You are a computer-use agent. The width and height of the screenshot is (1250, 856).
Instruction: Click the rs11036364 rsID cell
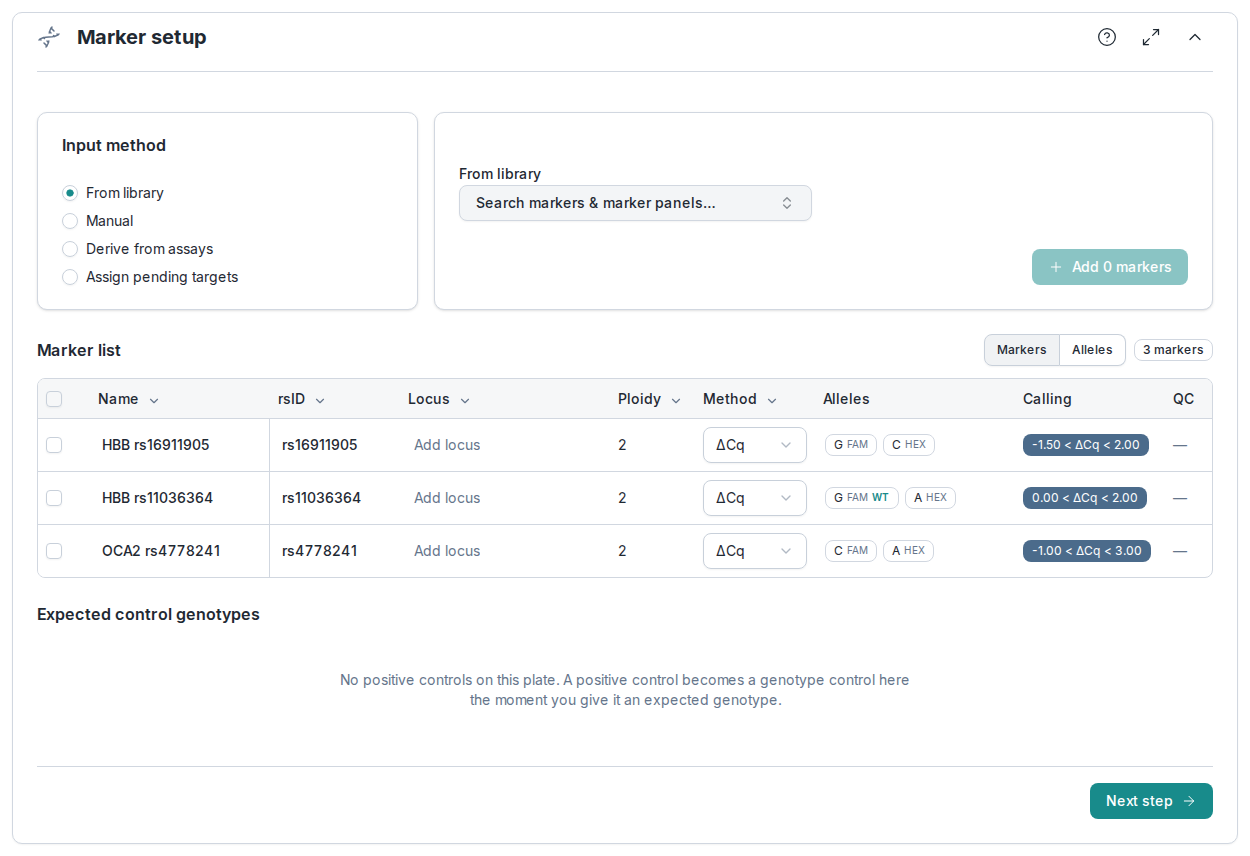[321, 498]
